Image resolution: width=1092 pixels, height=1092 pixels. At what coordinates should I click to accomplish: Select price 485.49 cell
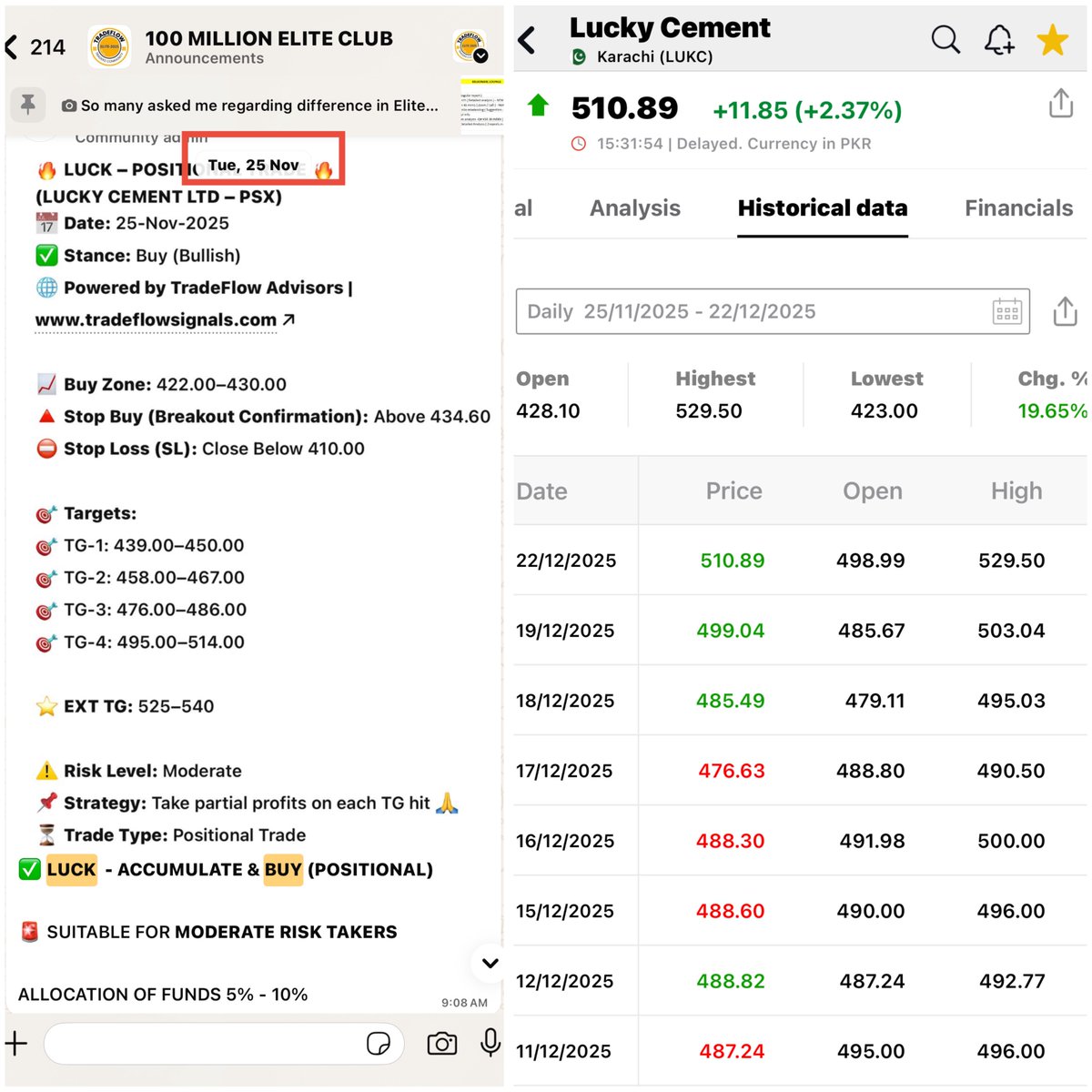click(731, 701)
